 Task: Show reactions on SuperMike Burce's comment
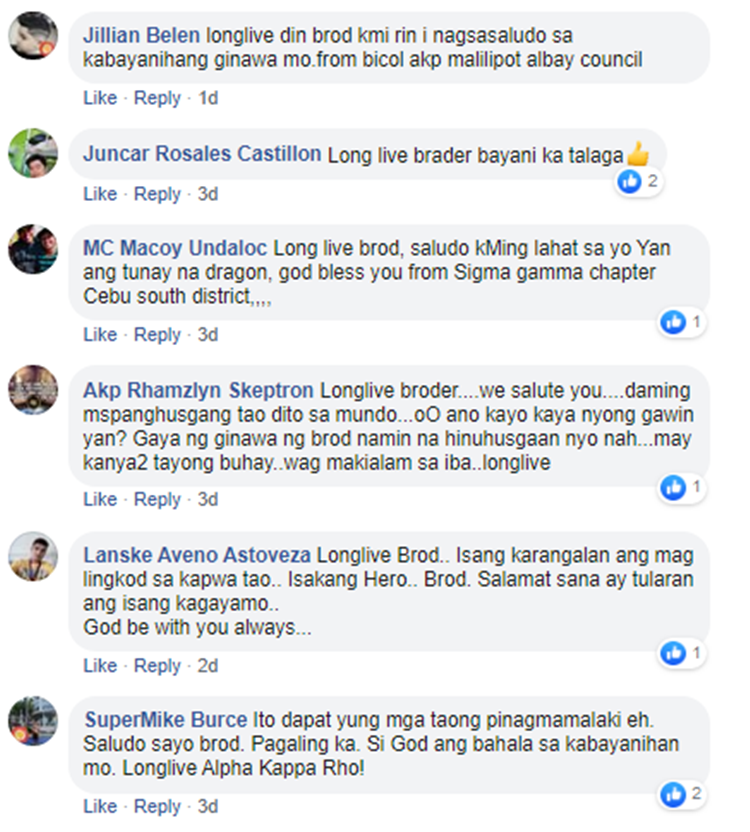[683, 794]
